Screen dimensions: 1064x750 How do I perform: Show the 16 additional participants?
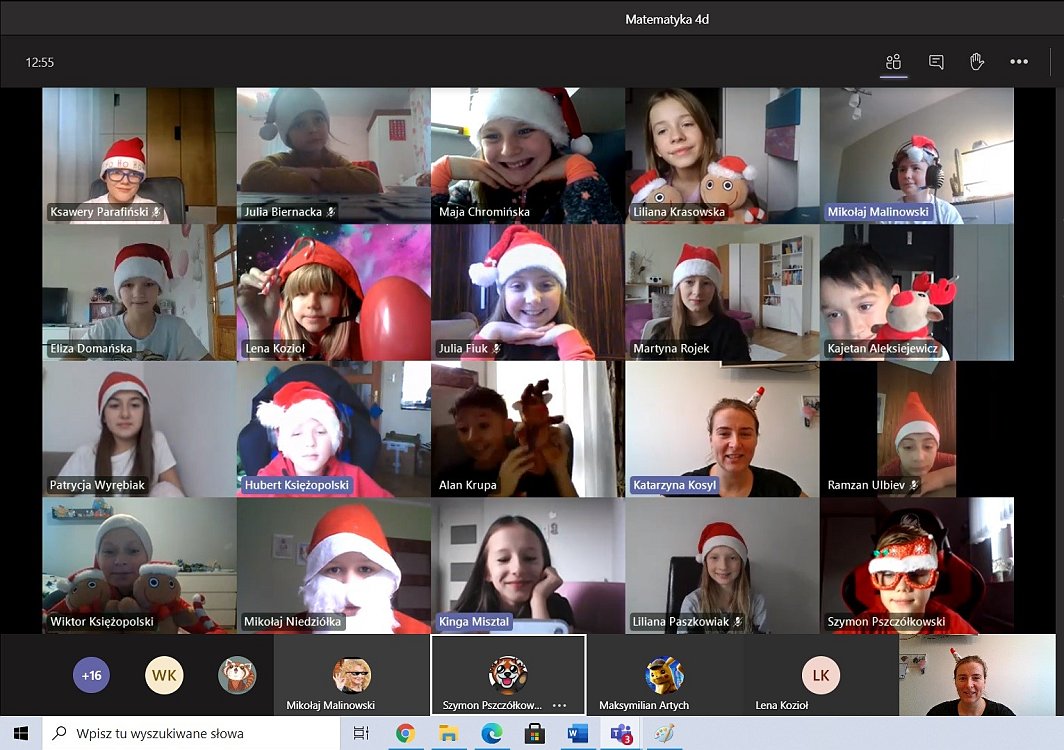[x=92, y=675]
